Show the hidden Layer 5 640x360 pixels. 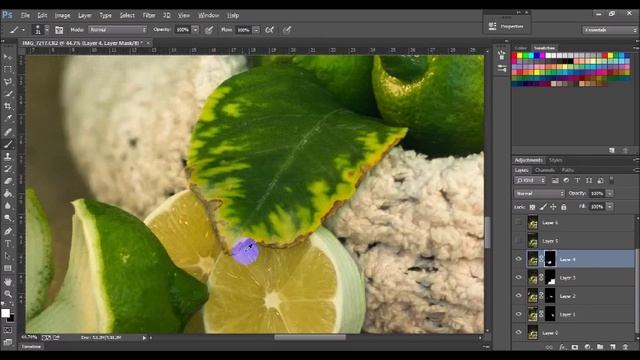tap(518, 241)
